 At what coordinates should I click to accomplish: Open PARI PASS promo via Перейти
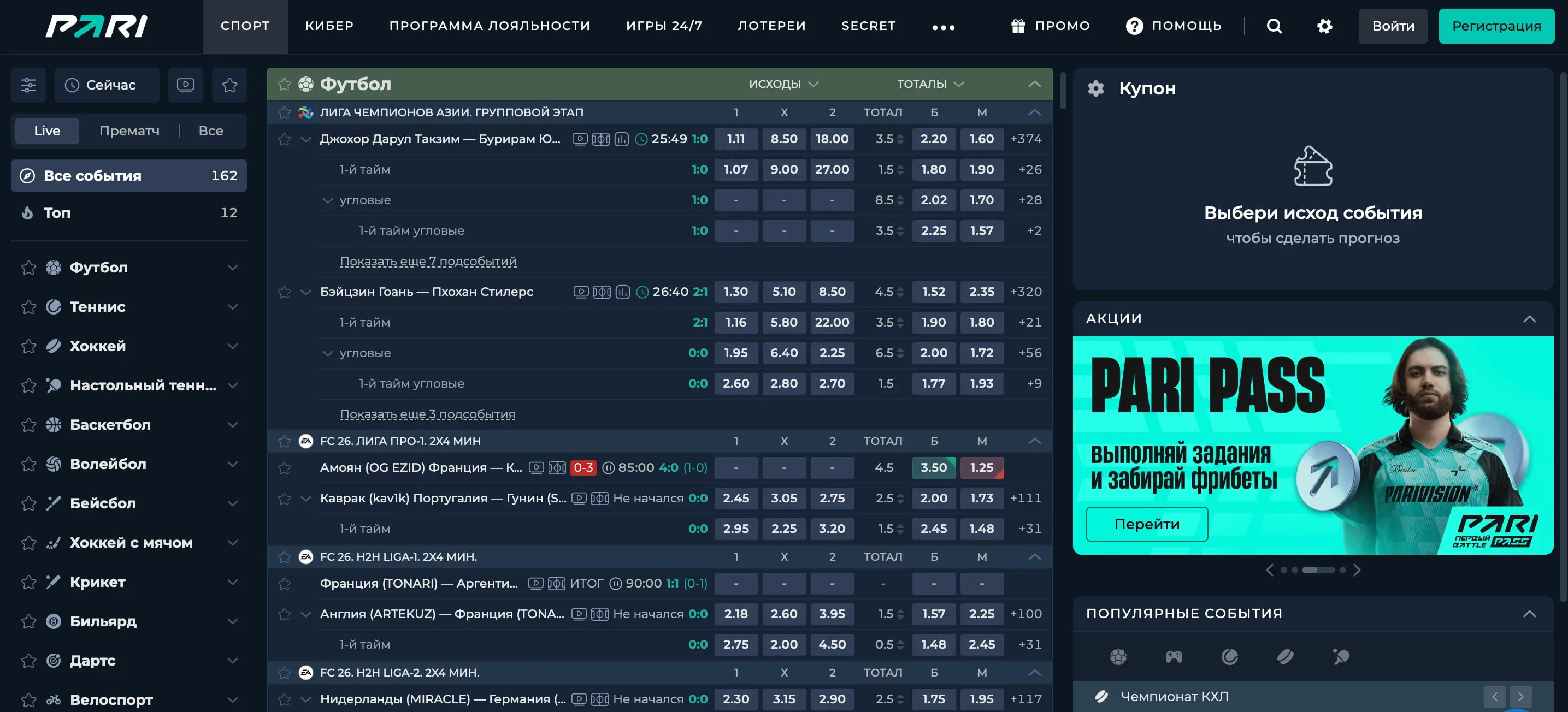pyautogui.click(x=1147, y=524)
